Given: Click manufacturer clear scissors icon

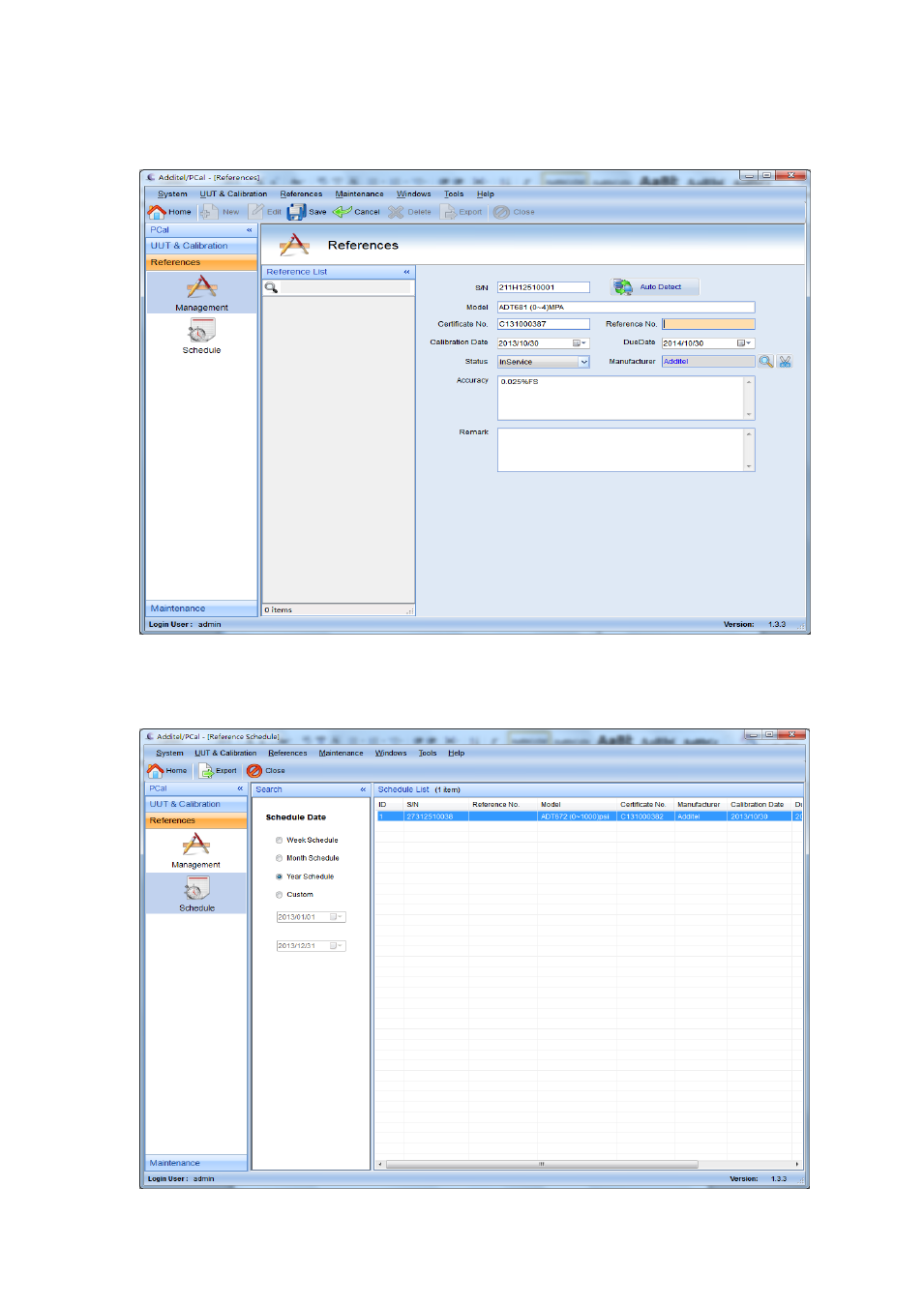Looking at the screenshot, I should (x=785, y=362).
